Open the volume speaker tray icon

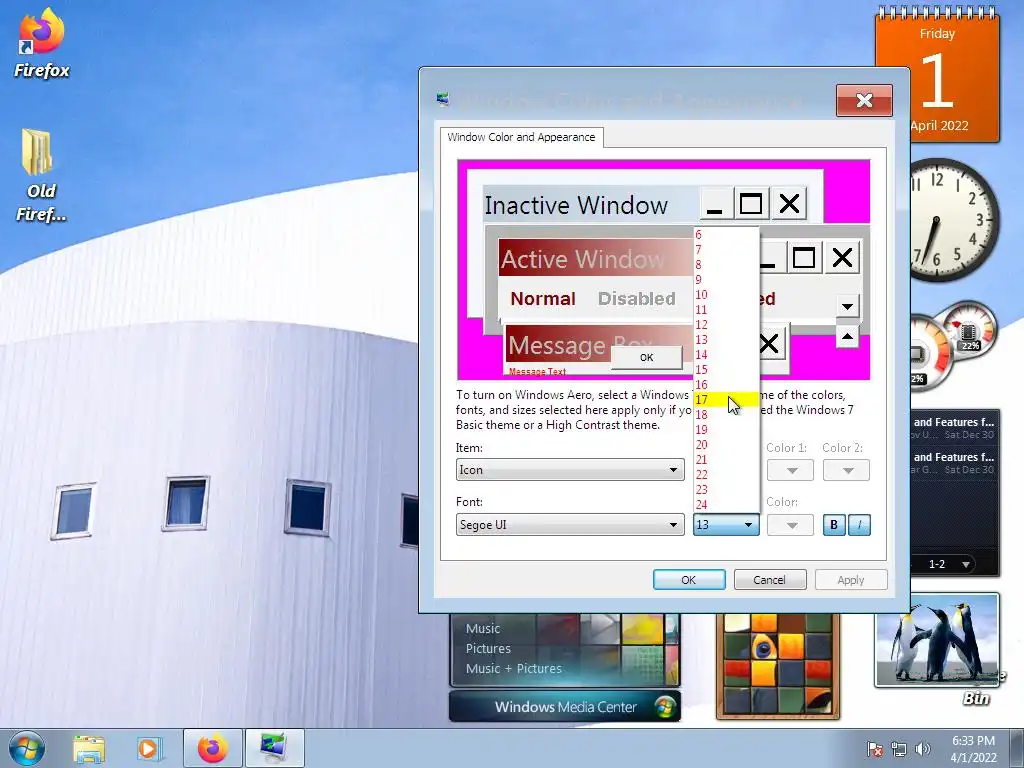click(923, 748)
